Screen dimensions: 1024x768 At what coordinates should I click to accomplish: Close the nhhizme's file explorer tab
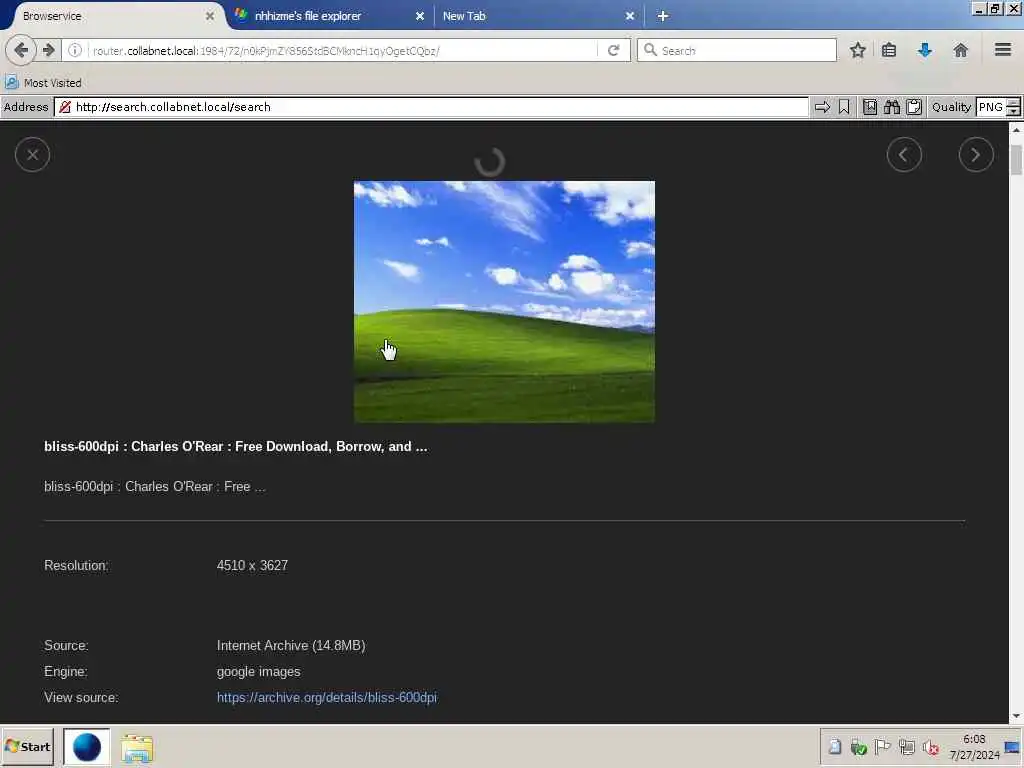coord(420,16)
